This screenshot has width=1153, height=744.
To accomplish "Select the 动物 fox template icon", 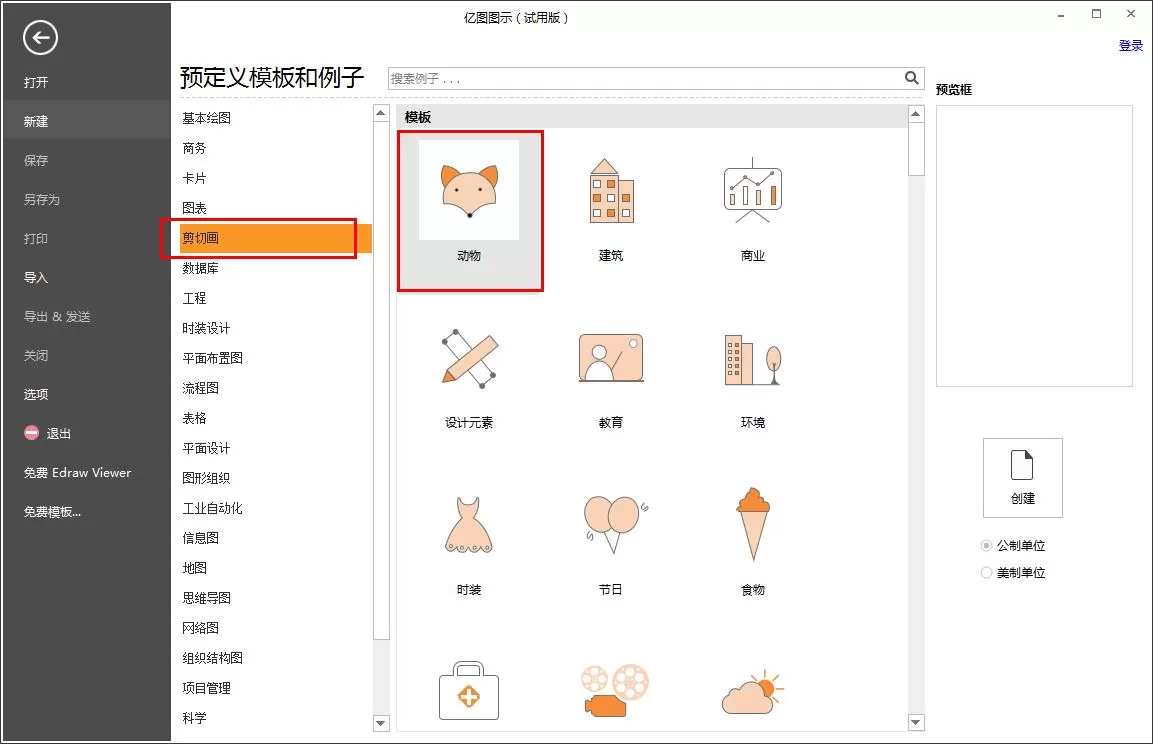I will click(469, 190).
